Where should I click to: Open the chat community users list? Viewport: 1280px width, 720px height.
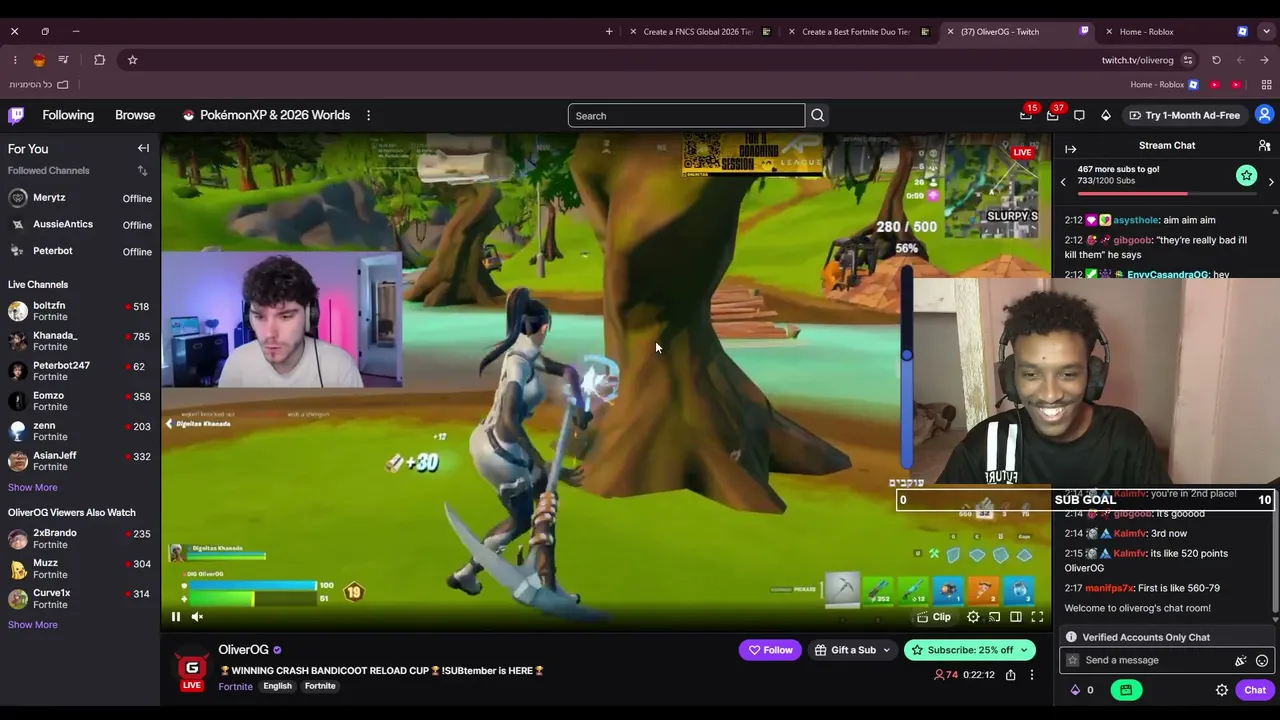pos(1264,146)
